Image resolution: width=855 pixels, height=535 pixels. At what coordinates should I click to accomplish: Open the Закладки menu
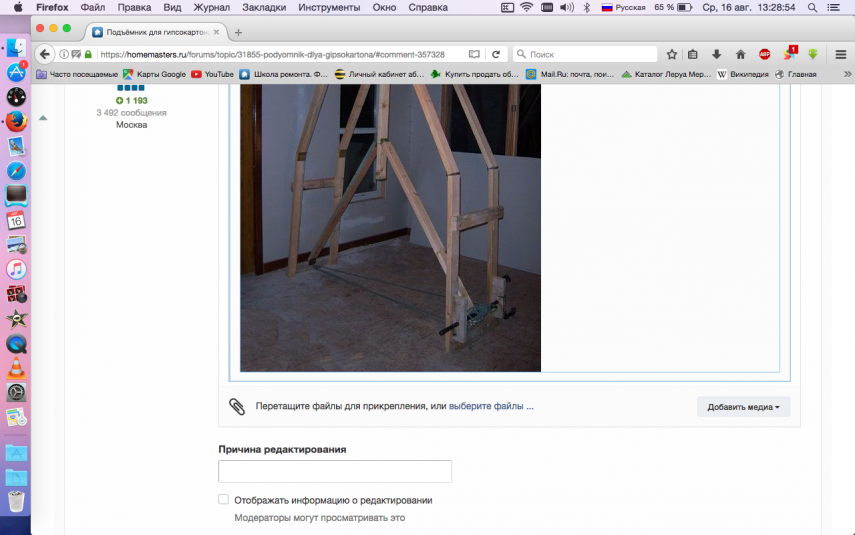pyautogui.click(x=264, y=8)
